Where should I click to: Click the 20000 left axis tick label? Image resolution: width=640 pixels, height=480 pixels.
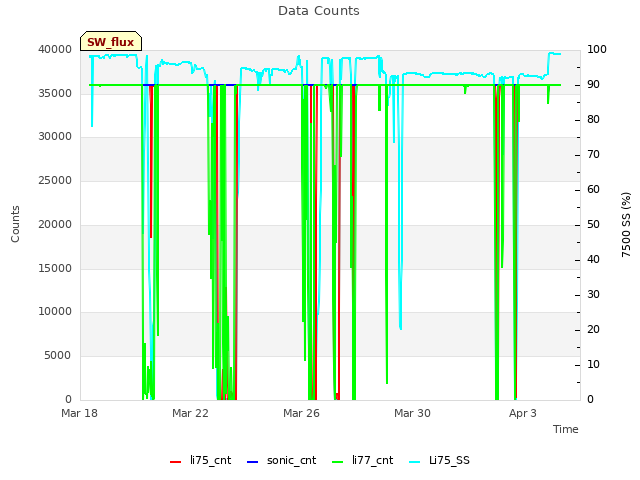[x=55, y=224]
